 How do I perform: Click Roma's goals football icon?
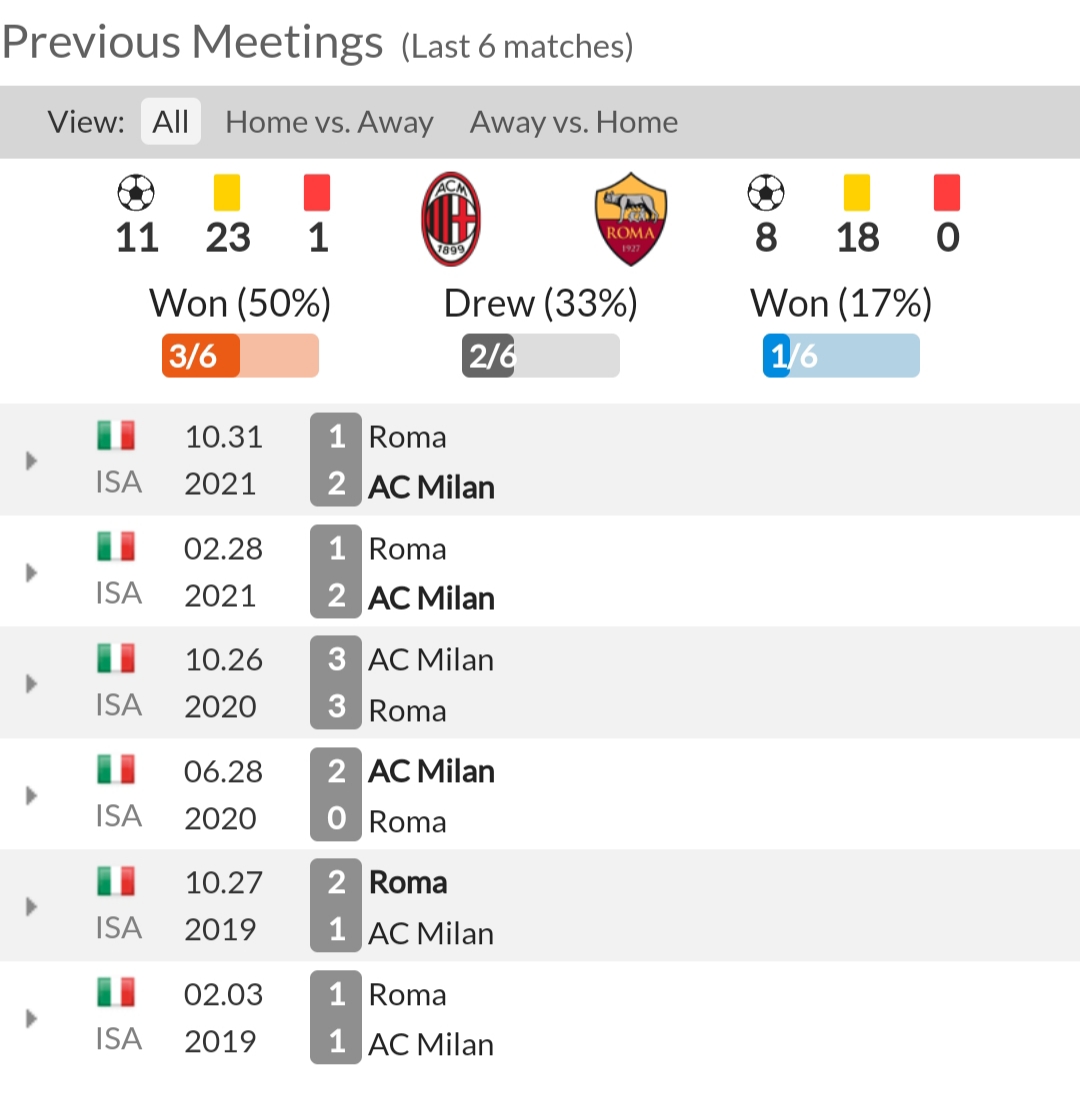tap(766, 193)
